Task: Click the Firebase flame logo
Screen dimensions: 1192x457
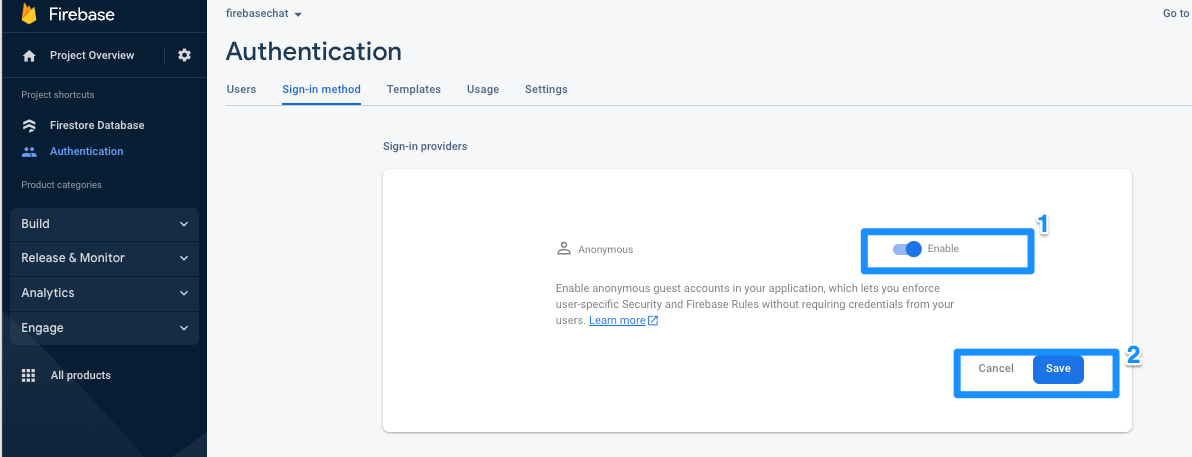Action: click(29, 13)
